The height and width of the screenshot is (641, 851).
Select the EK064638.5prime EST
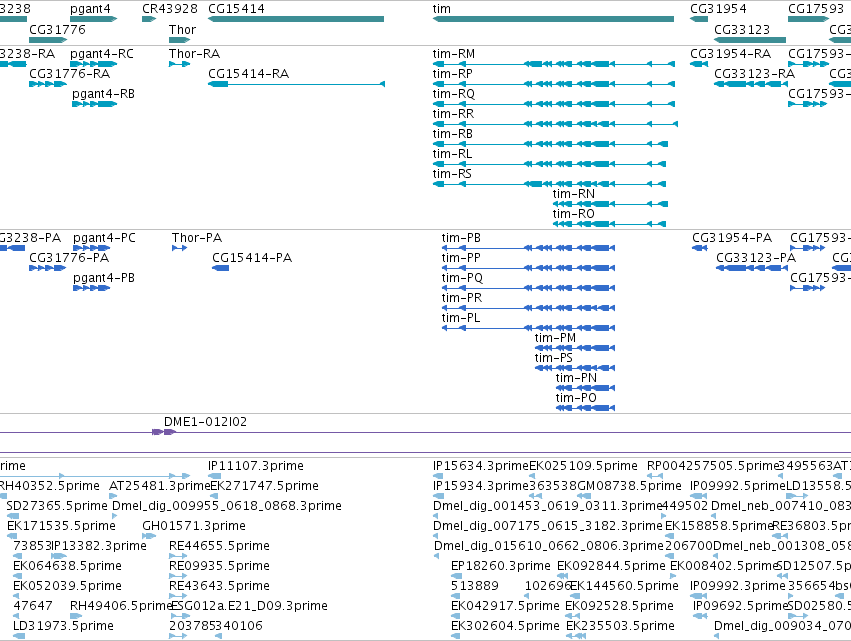coord(16,576)
